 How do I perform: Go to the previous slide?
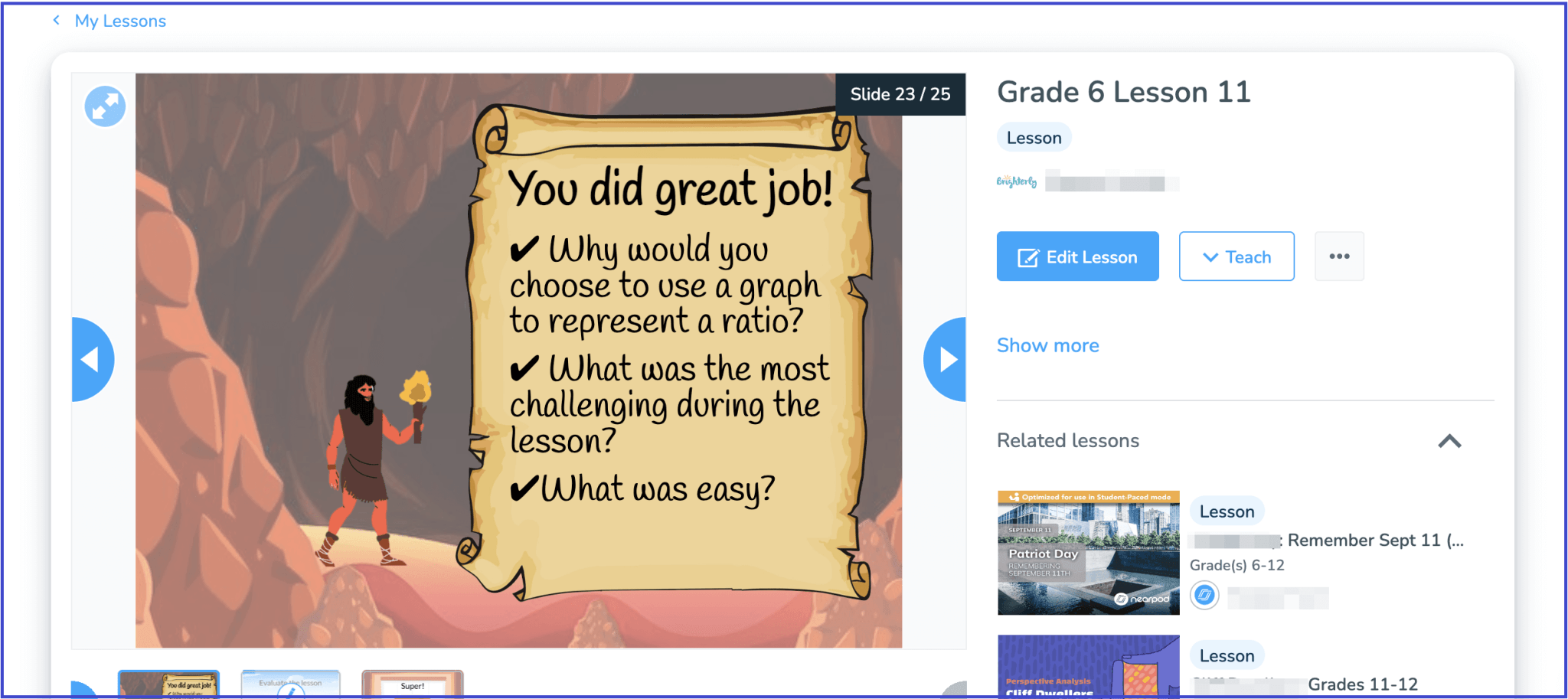(x=92, y=359)
